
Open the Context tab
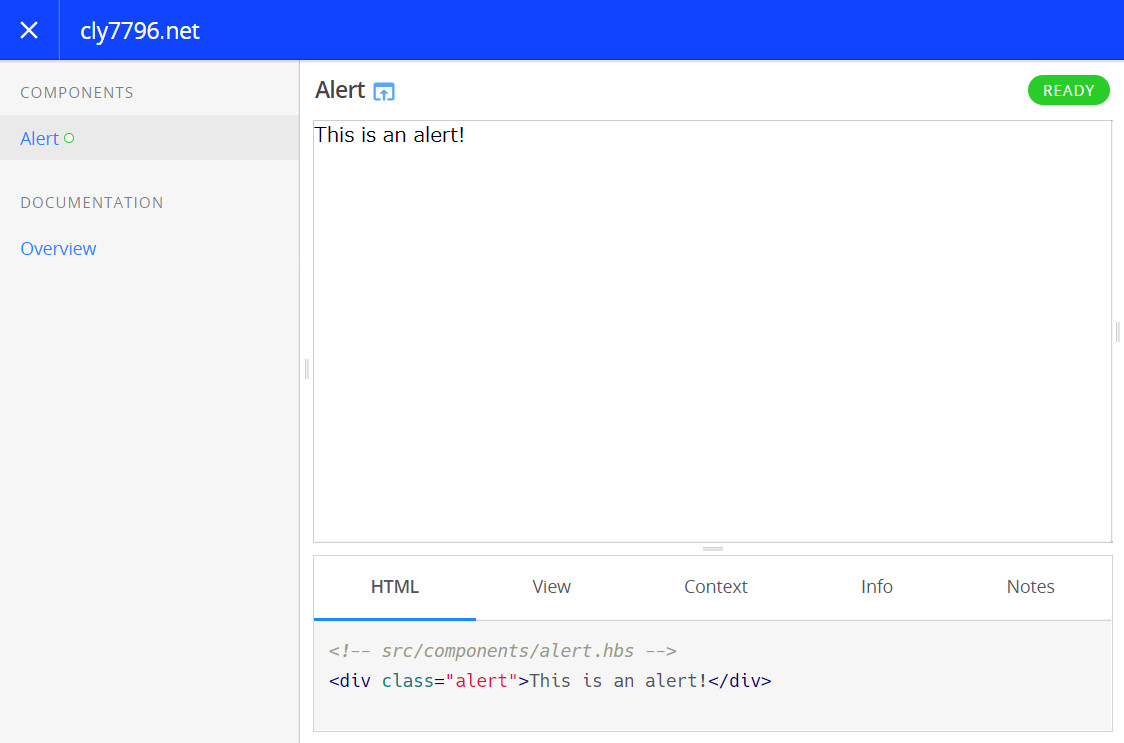[x=715, y=587]
